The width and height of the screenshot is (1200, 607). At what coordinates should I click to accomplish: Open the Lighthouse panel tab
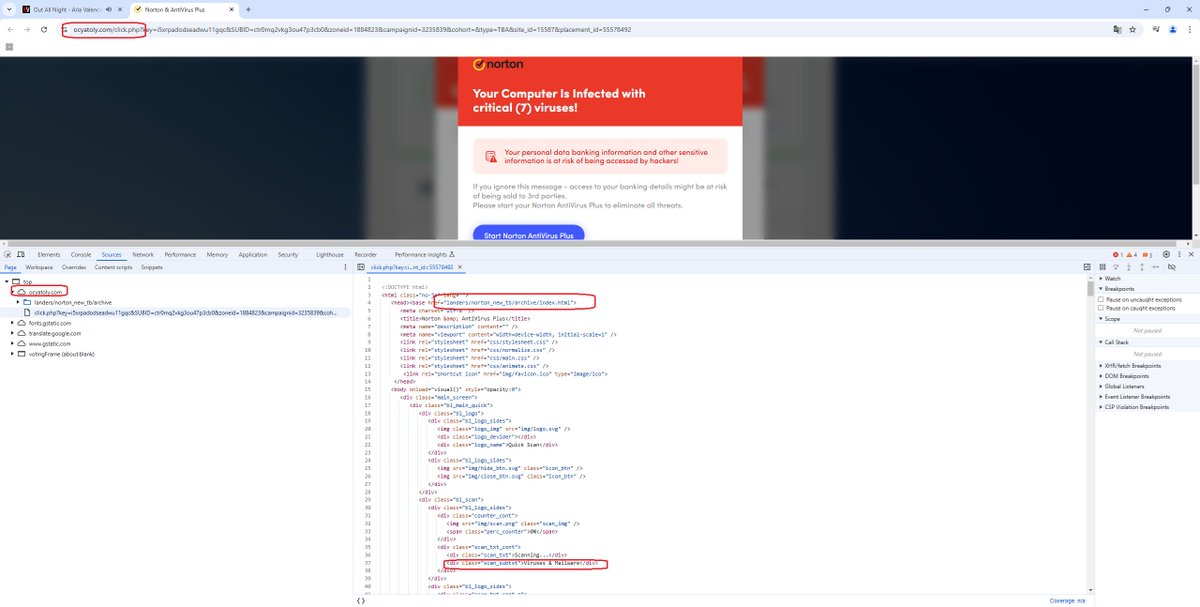[329, 255]
